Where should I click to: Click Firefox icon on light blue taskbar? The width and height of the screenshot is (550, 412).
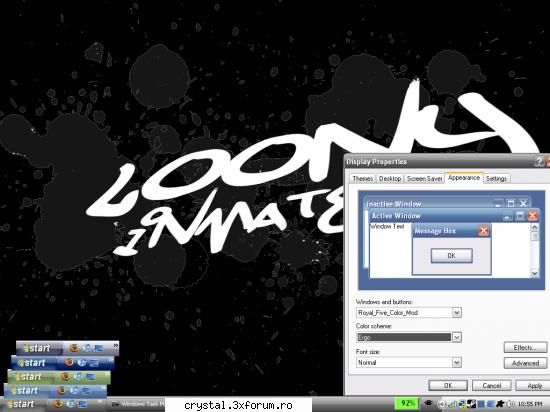[61, 390]
